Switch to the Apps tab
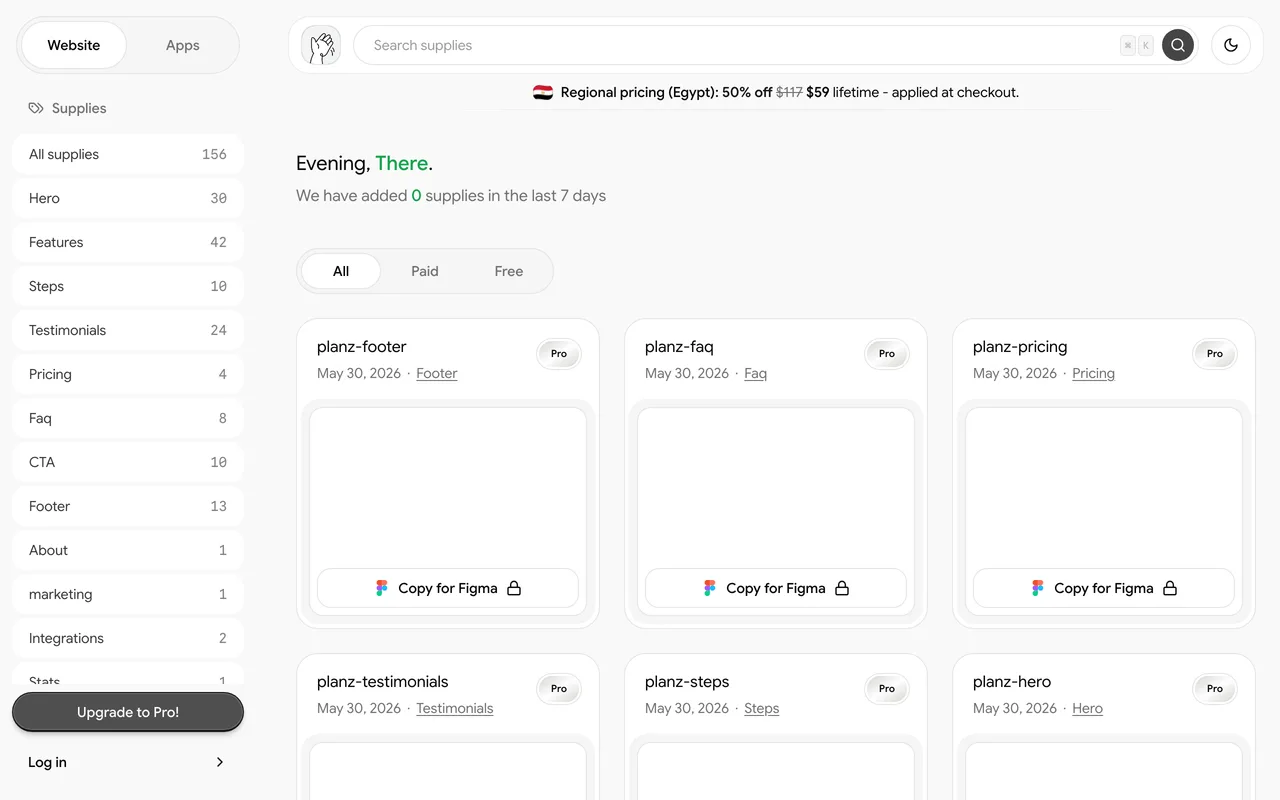 [183, 45]
